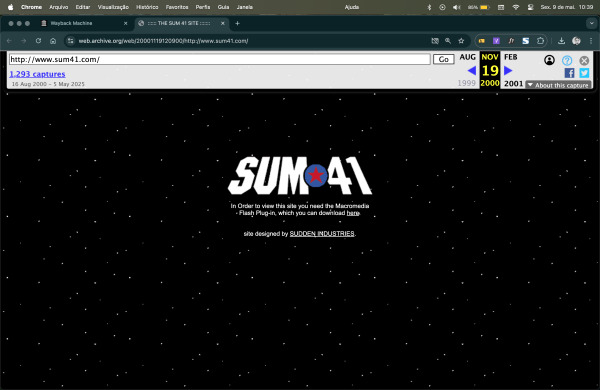Open Chrome three-dot menu
600x390 pixels.
tap(591, 41)
